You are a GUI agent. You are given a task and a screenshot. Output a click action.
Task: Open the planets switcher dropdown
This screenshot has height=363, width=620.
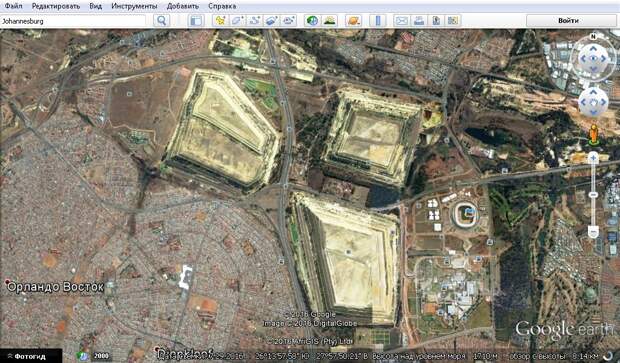[x=353, y=21]
